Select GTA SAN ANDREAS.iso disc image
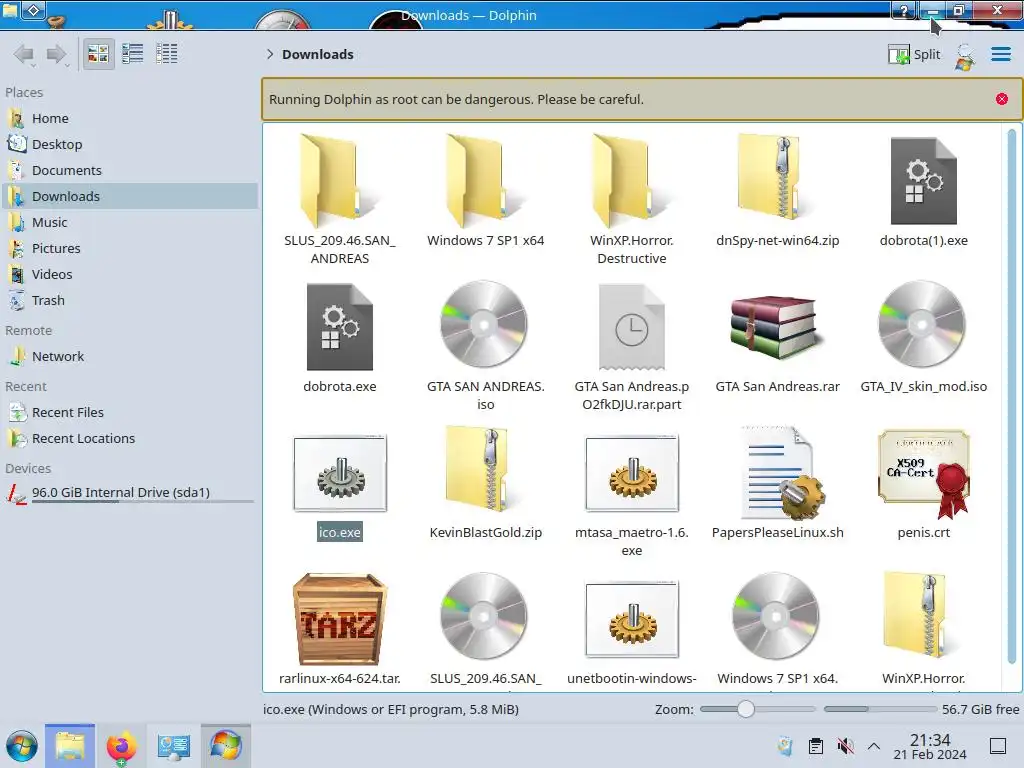Screen dimensions: 1024x768 [485, 346]
